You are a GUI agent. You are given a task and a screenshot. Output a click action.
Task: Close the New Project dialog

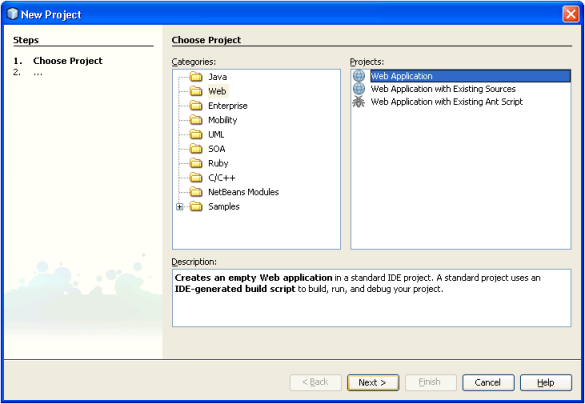(x=570, y=15)
